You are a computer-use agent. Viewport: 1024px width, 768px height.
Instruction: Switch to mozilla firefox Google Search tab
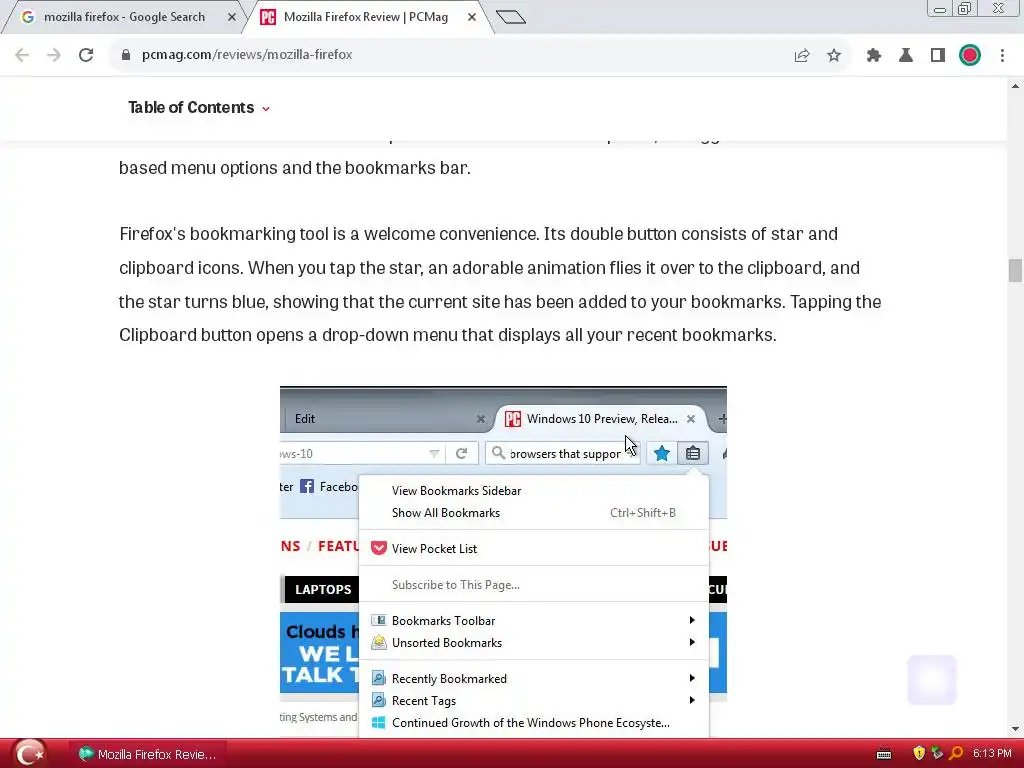coord(124,17)
